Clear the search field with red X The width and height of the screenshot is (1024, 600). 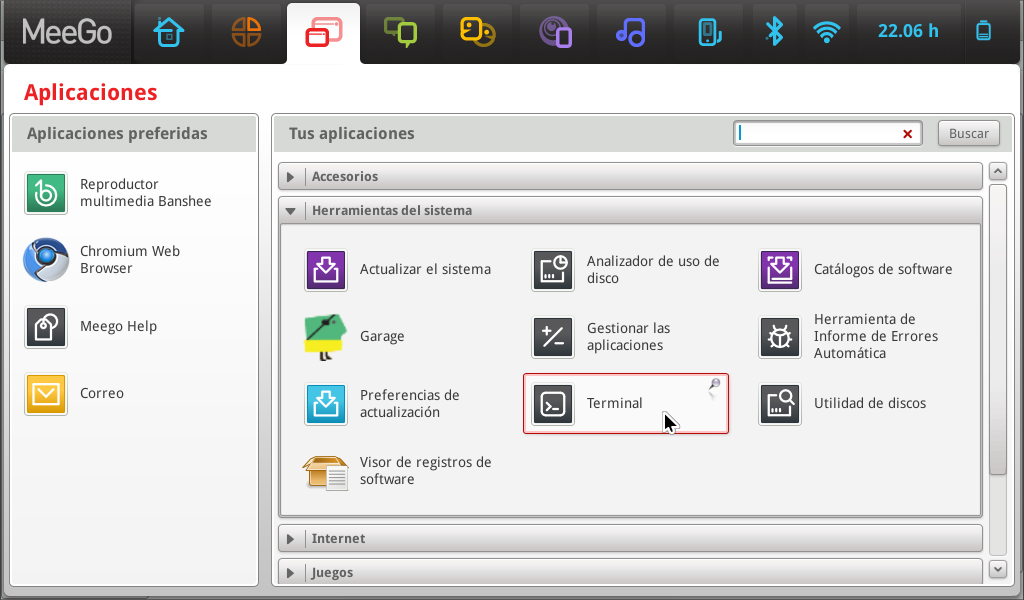[907, 134]
